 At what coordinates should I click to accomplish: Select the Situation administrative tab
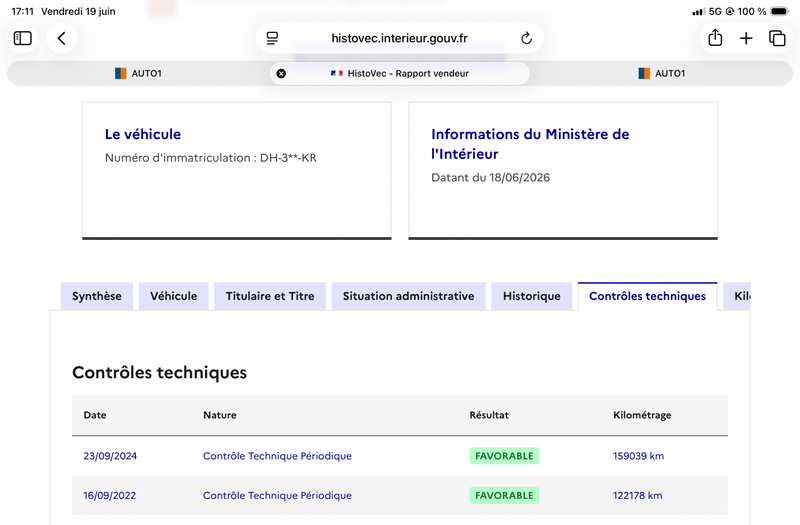point(408,296)
